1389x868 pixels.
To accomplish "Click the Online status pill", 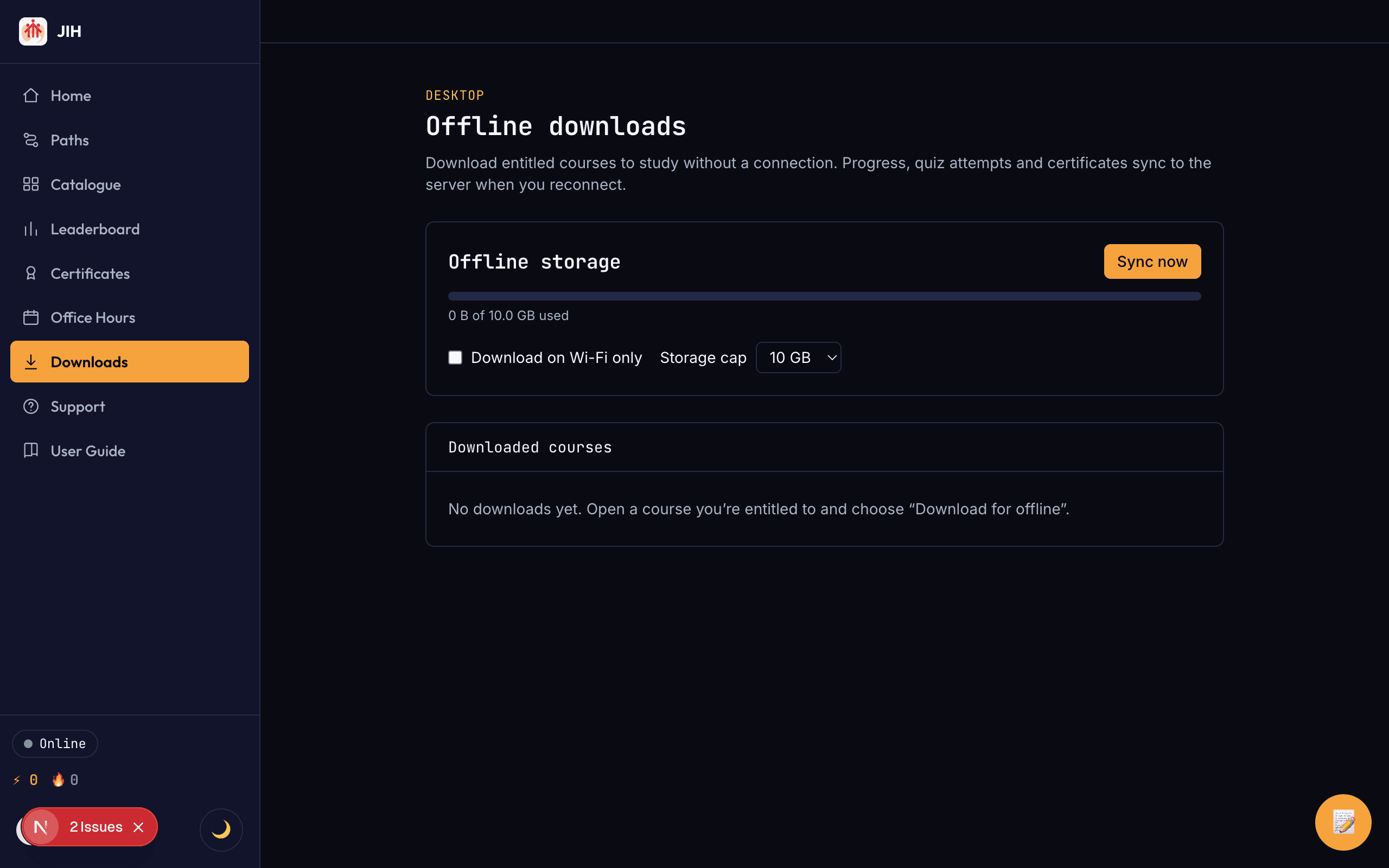I will point(55,743).
